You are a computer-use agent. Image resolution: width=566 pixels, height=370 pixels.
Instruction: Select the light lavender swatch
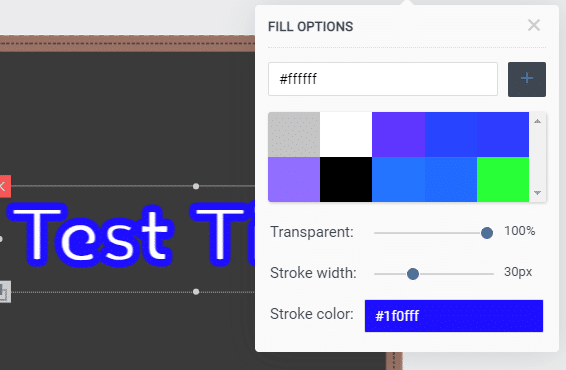point(294,179)
